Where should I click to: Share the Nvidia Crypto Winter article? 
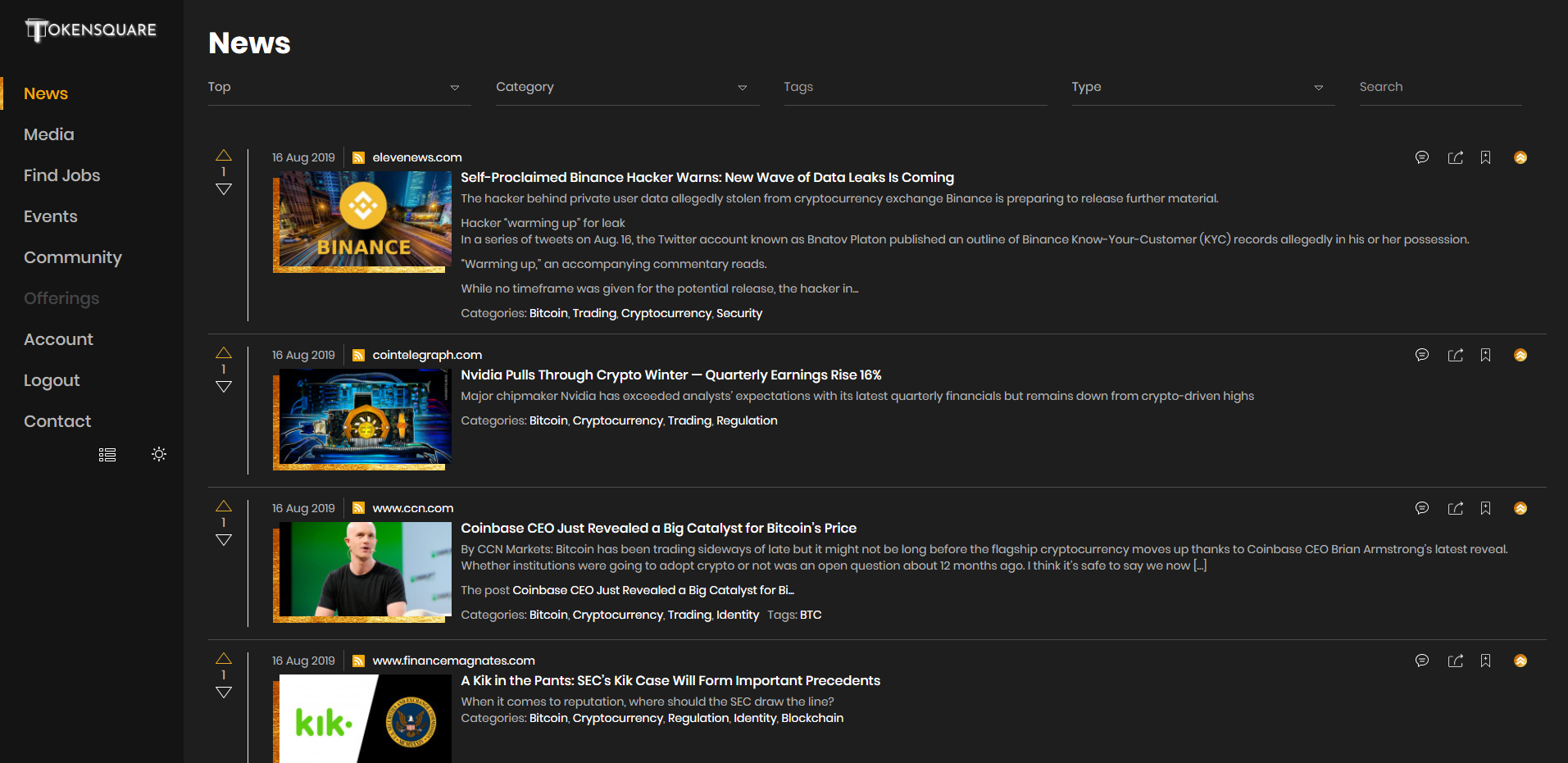pos(1455,355)
